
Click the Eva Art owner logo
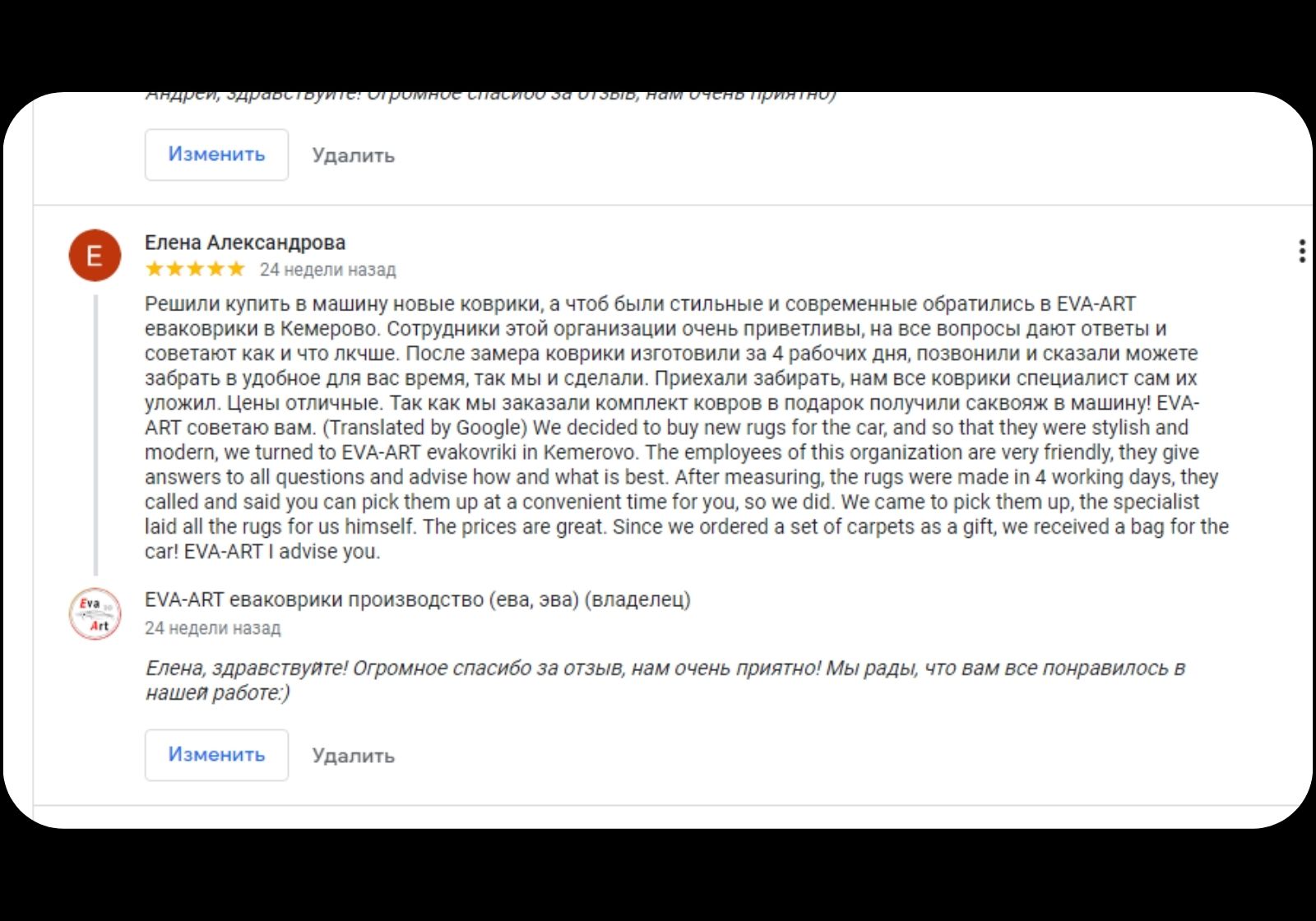(95, 613)
